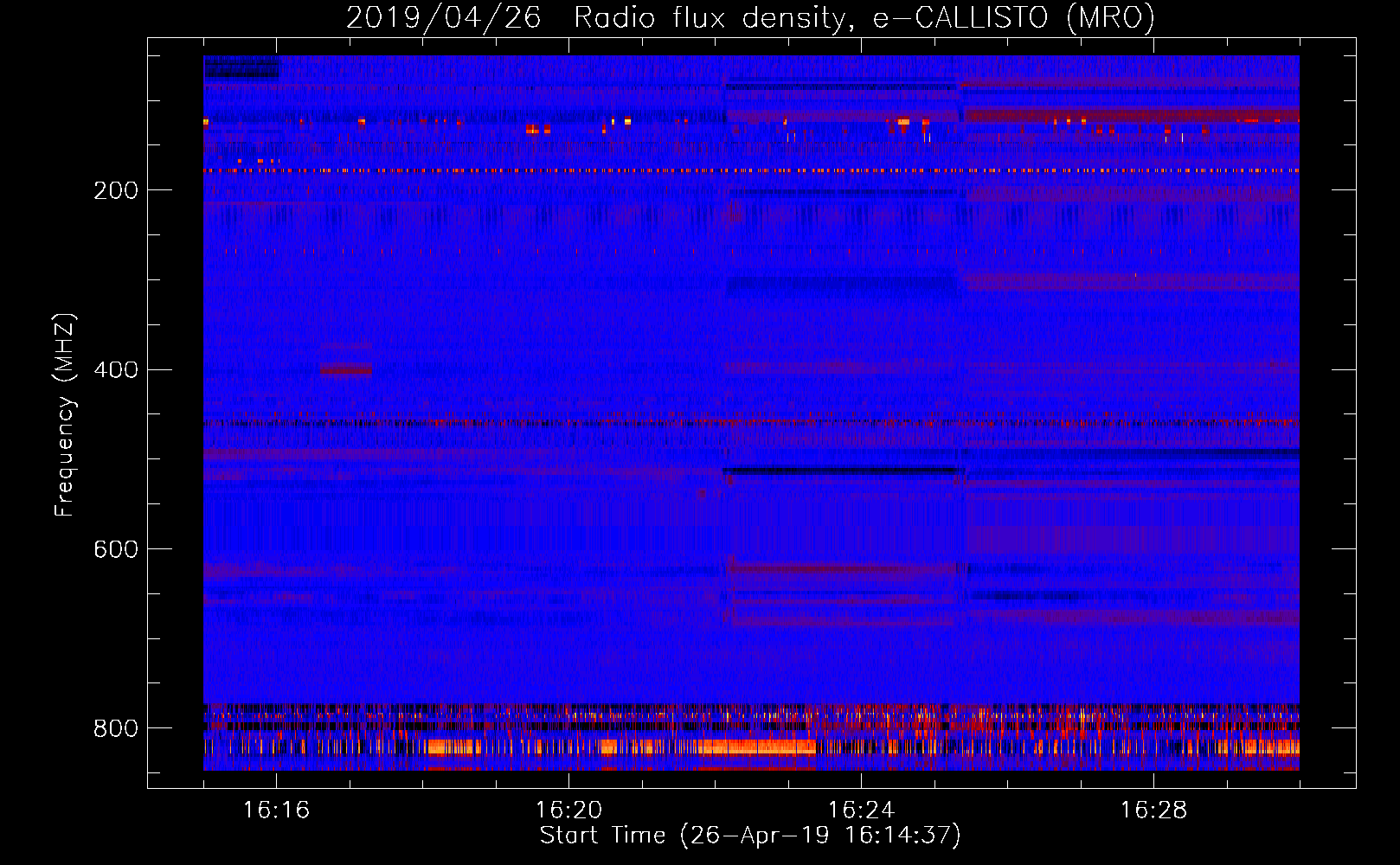Click the red patch at 400 MHz near 16:17
The height and width of the screenshot is (865, 1400).
pyautogui.click(x=346, y=369)
